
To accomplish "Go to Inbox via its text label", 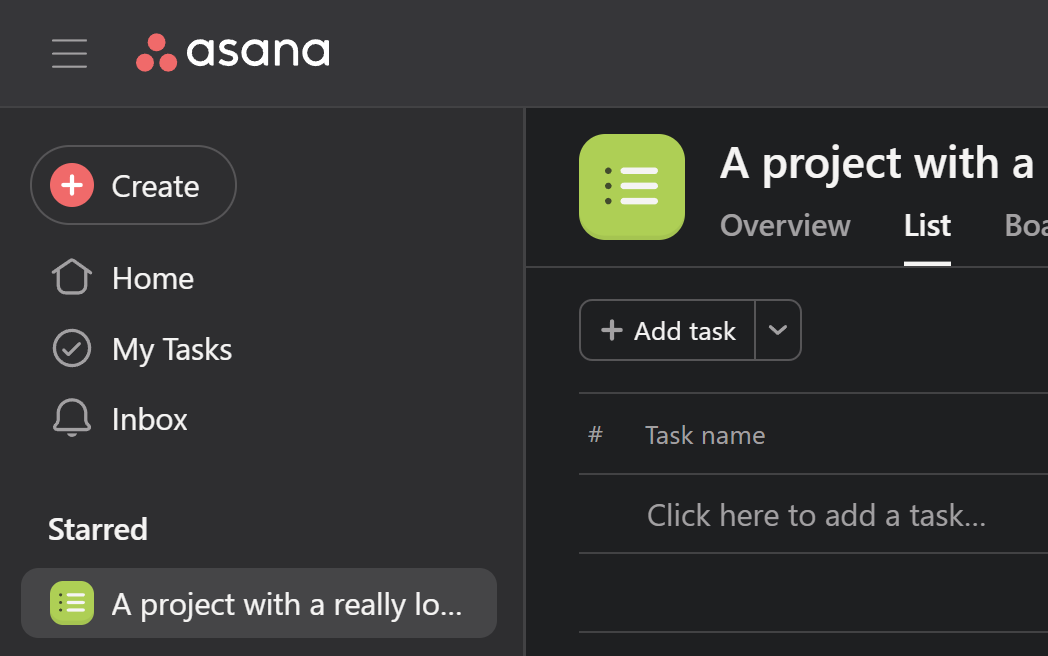I will (150, 419).
